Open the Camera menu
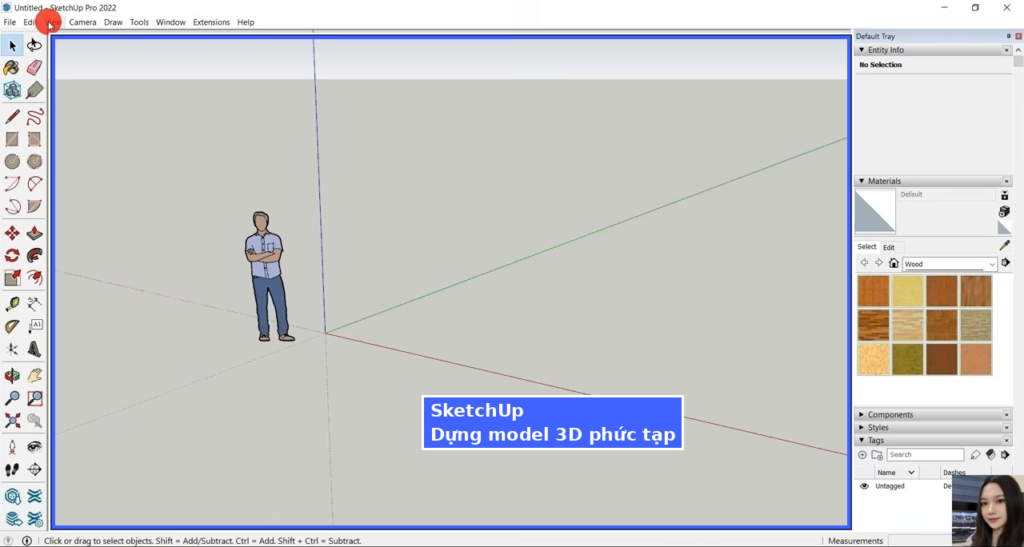Viewport: 1024px width, 547px height. tap(82, 22)
